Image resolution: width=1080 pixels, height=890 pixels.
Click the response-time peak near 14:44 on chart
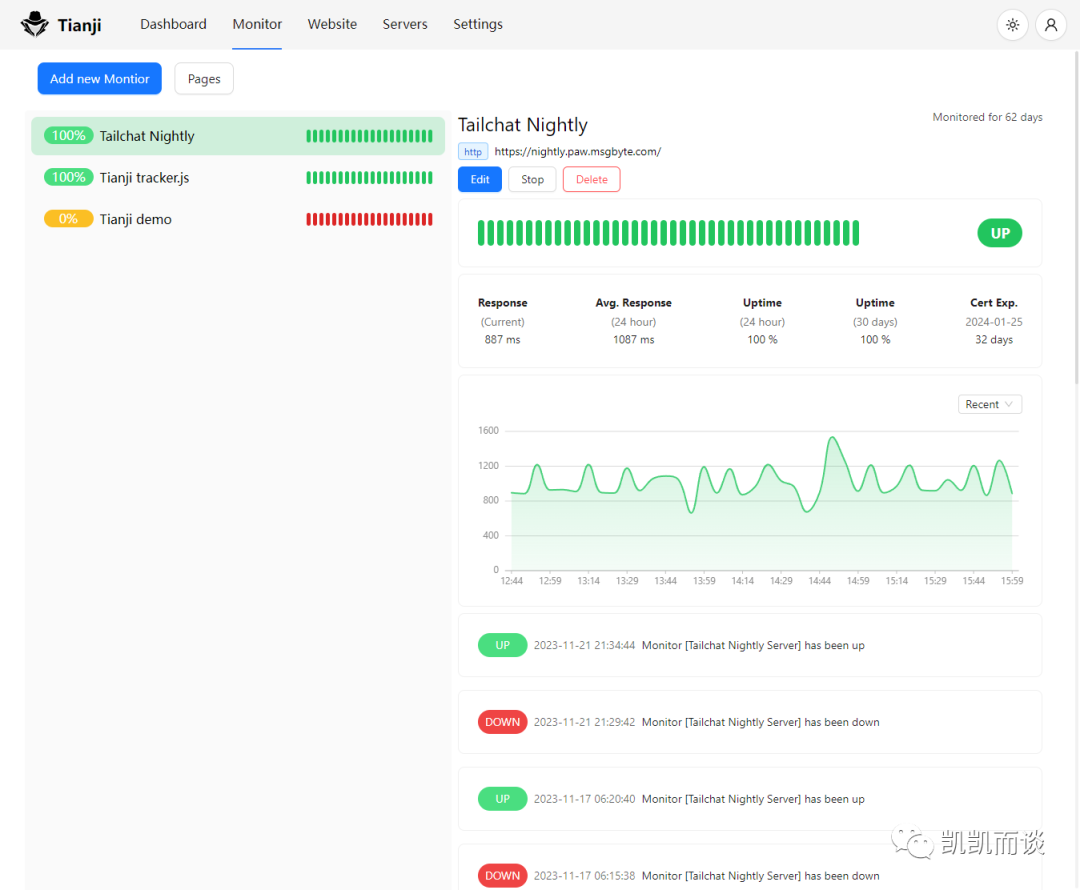point(833,438)
